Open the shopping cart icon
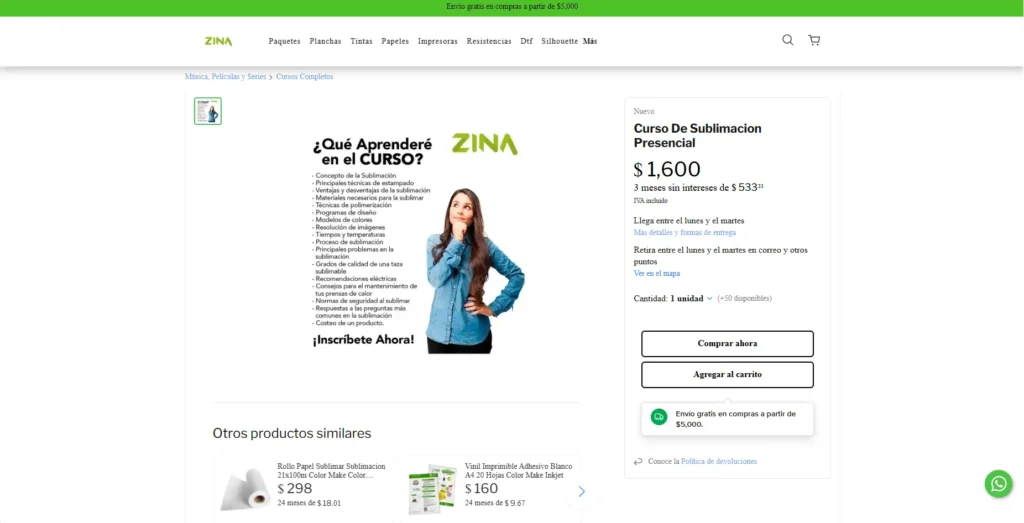Viewport: 1024px width, 523px height. point(814,40)
